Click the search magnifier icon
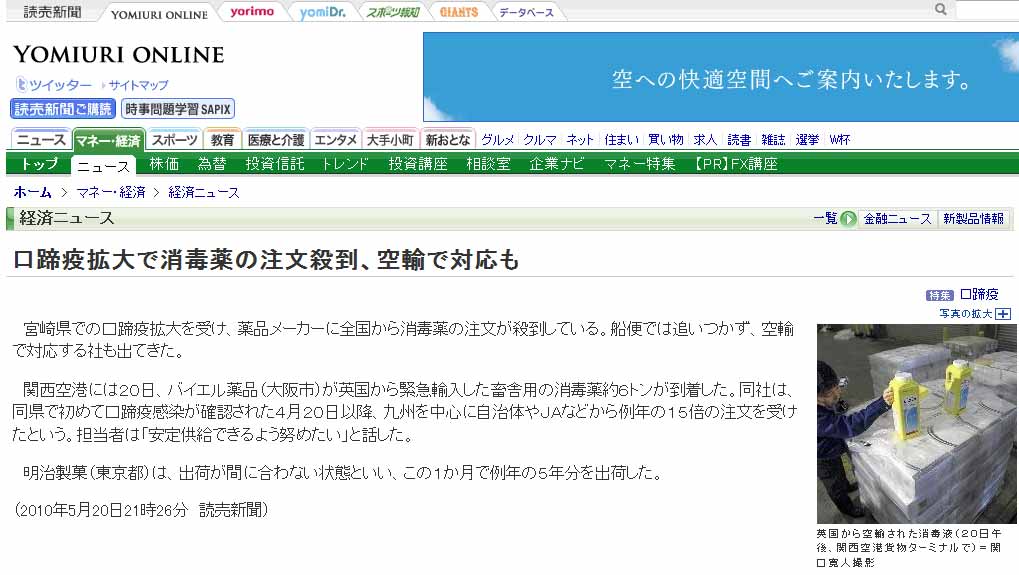The width and height of the screenshot is (1019, 575). (x=940, y=9)
